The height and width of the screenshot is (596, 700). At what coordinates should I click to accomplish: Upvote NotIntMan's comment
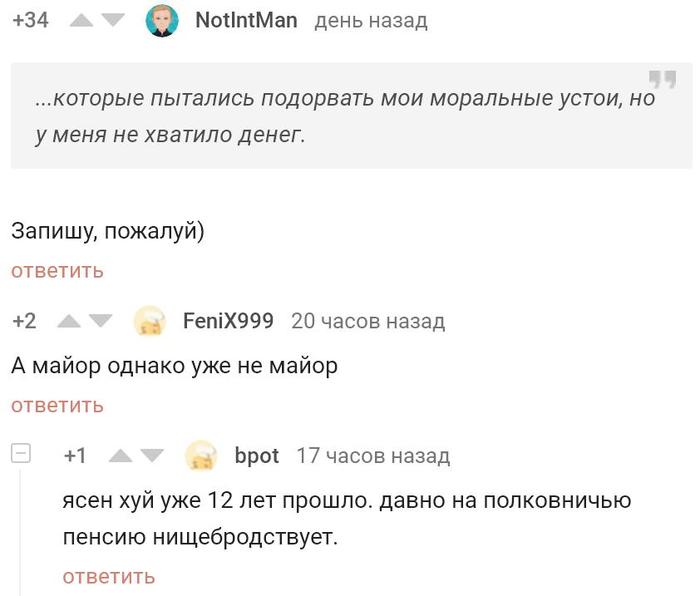point(85,21)
